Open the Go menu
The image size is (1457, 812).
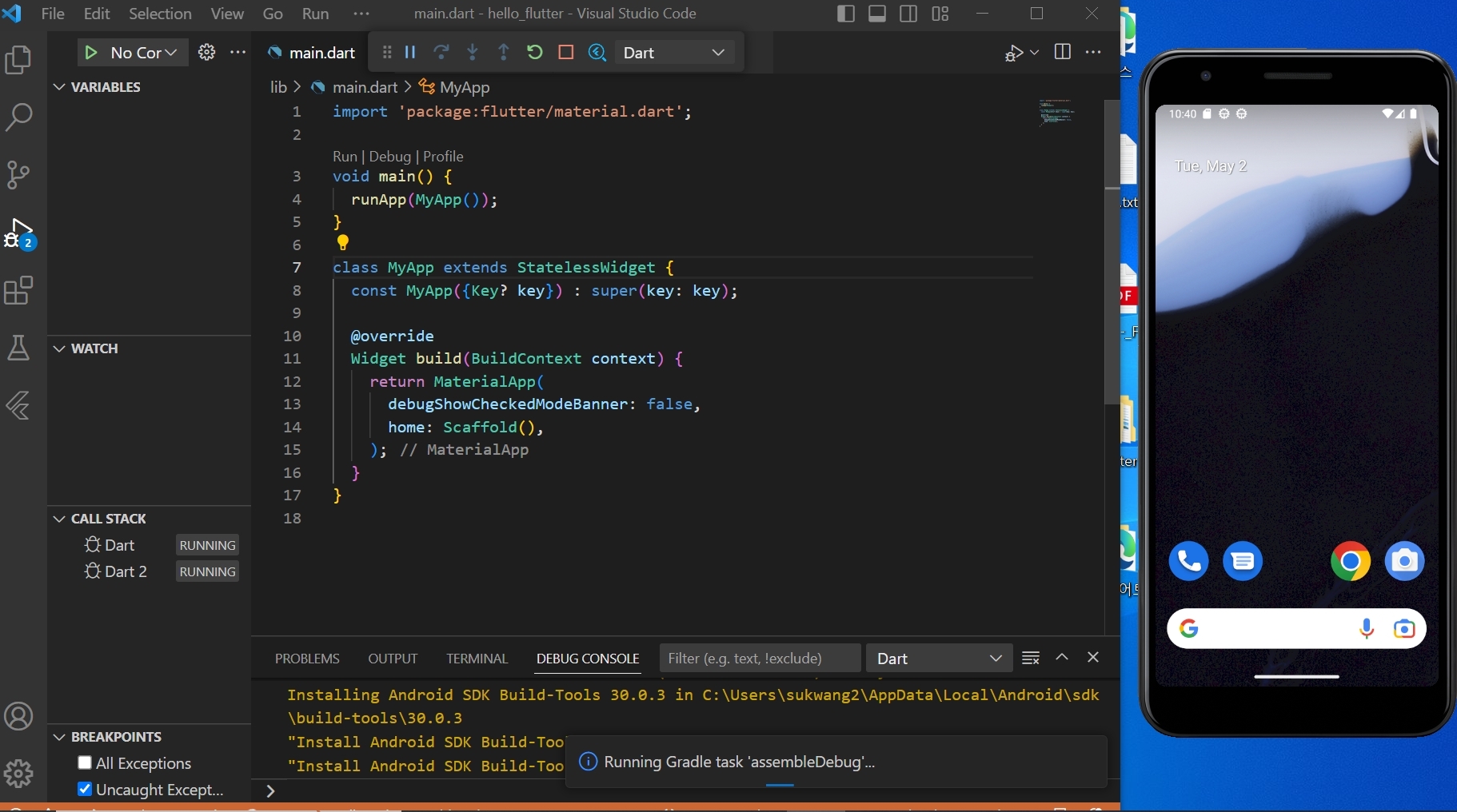273,14
